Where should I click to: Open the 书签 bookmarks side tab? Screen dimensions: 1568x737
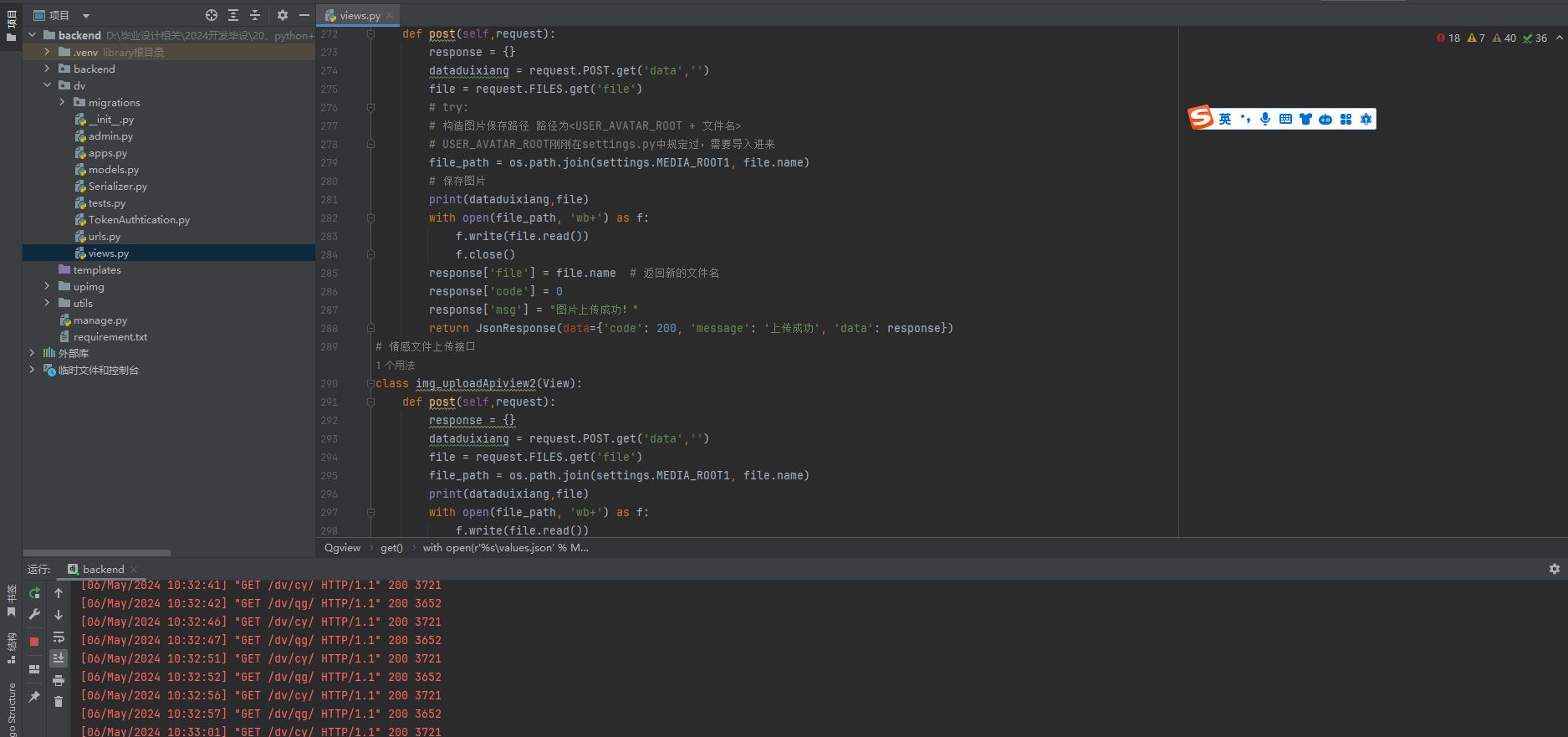11,601
